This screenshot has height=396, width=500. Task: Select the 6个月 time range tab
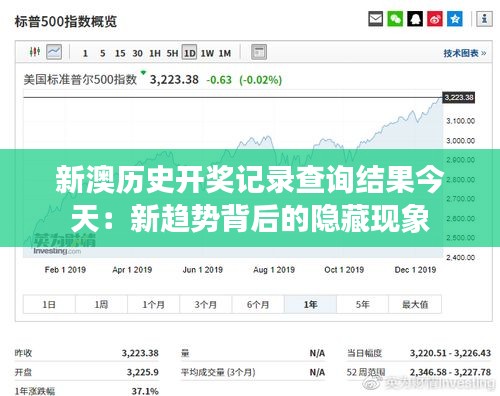click(258, 304)
